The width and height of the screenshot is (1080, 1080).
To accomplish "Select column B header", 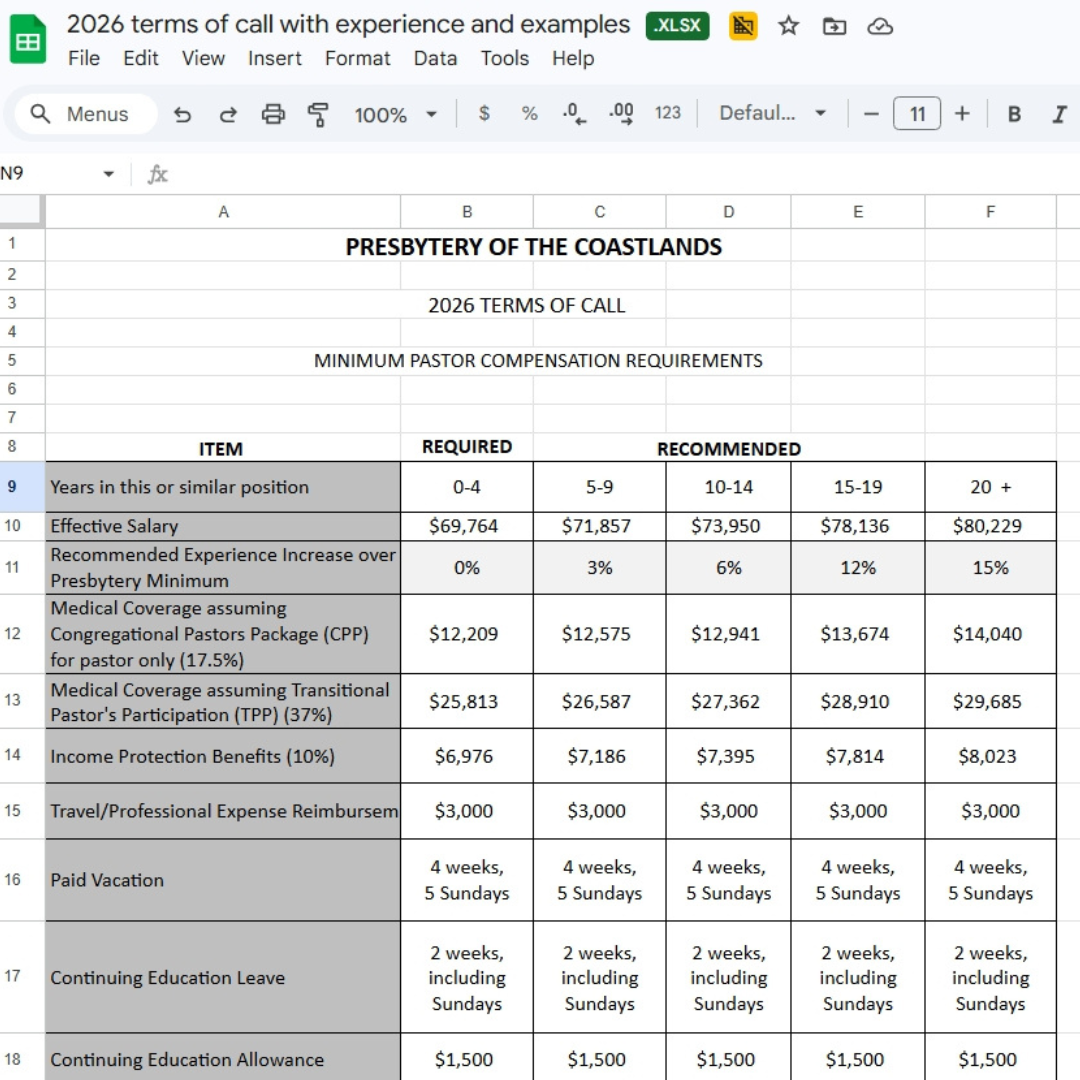I will 467,211.
